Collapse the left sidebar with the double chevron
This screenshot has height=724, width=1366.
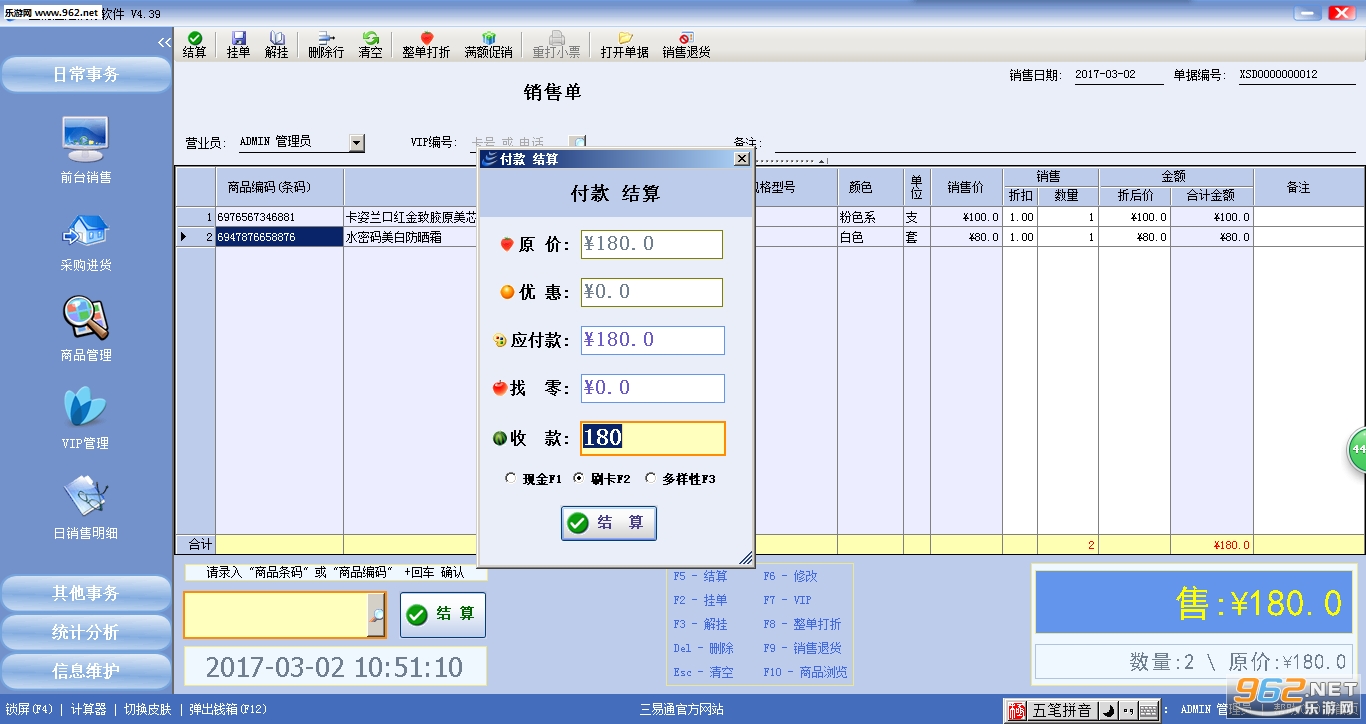tap(165, 42)
